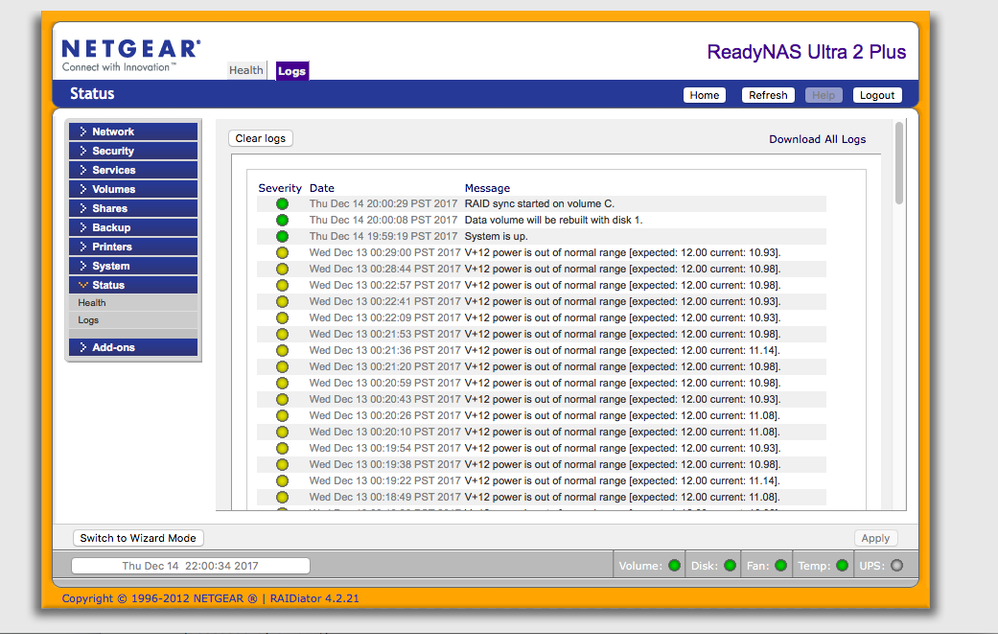998x634 pixels.
Task: Click yellow warning icon for 00:28:44 log entry
Action: pos(282,269)
